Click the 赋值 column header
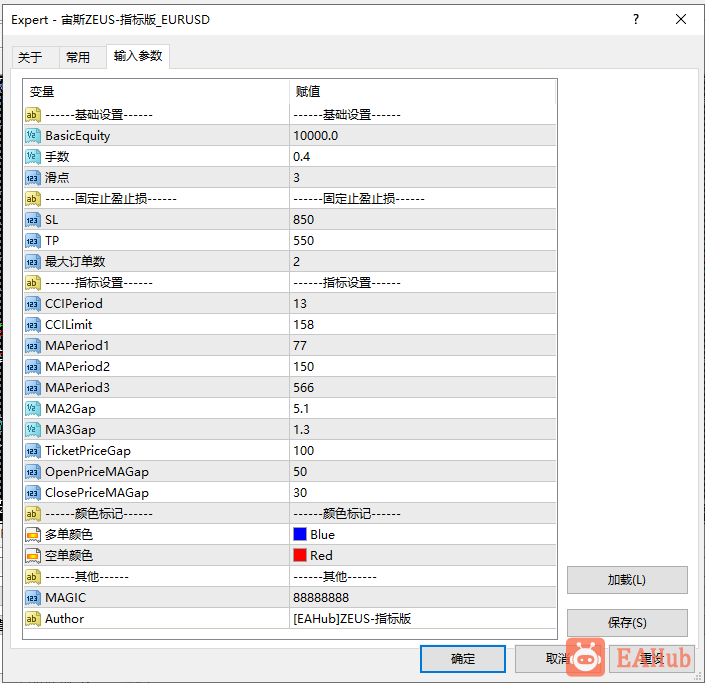The width and height of the screenshot is (705, 683). pos(423,92)
